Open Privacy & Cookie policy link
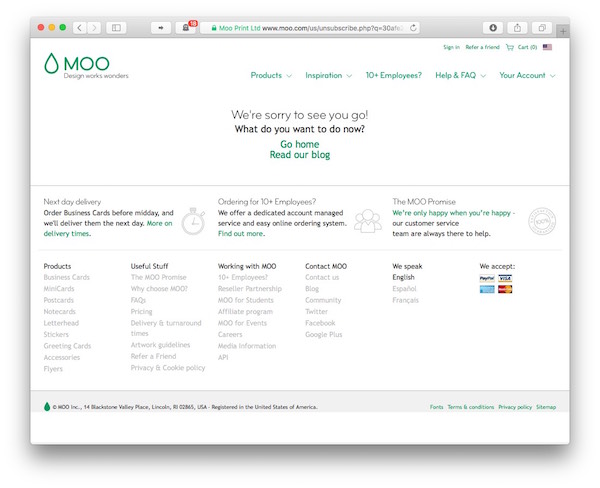600x488 pixels. tap(168, 368)
